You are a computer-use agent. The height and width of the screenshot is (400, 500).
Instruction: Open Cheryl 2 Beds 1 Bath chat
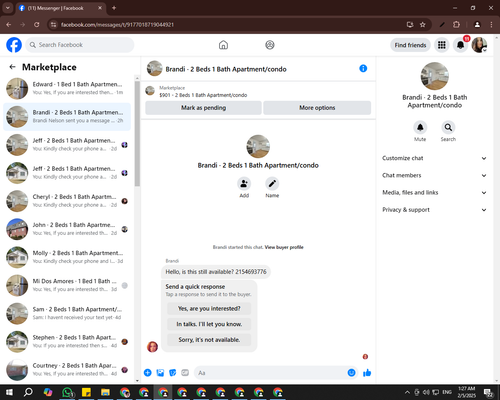(x=67, y=201)
